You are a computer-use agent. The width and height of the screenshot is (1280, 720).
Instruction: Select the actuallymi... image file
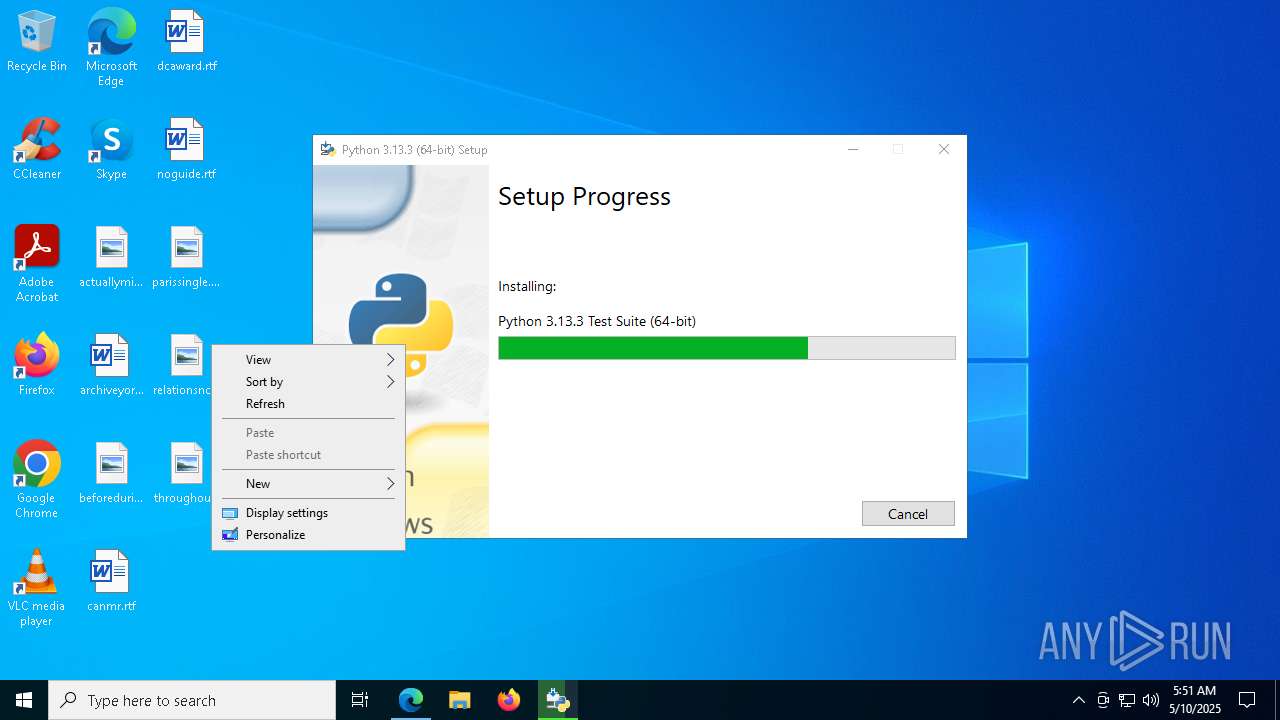point(111,258)
